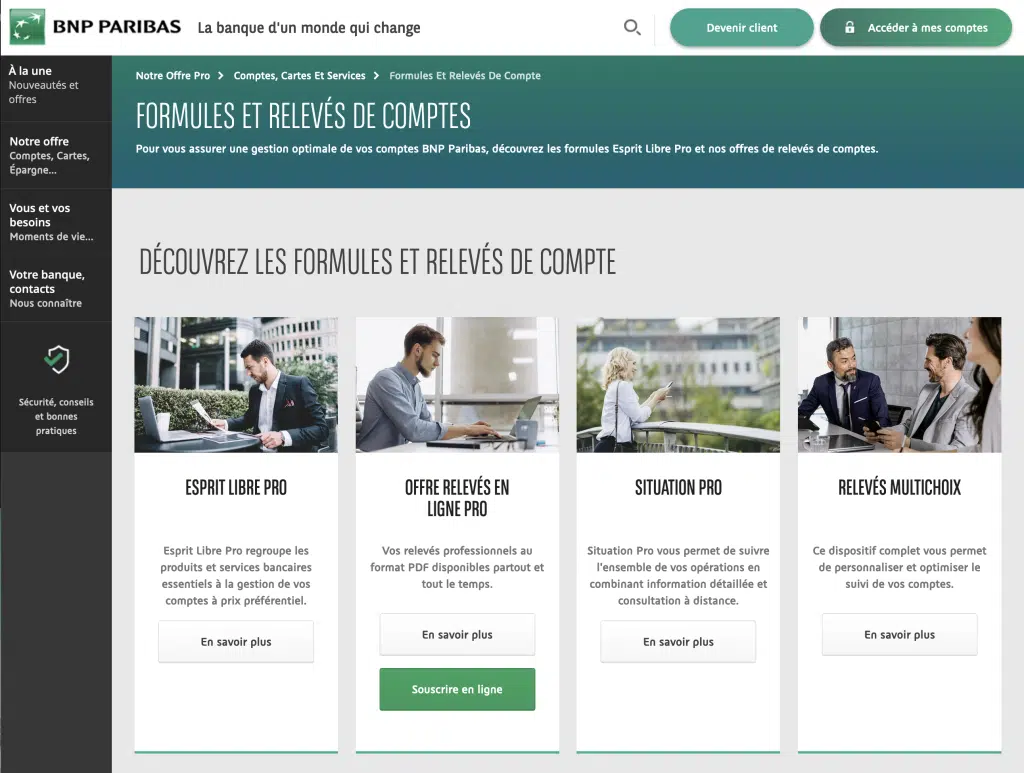
Task: Expand Notre offre sidebar menu
Action: 56,155
